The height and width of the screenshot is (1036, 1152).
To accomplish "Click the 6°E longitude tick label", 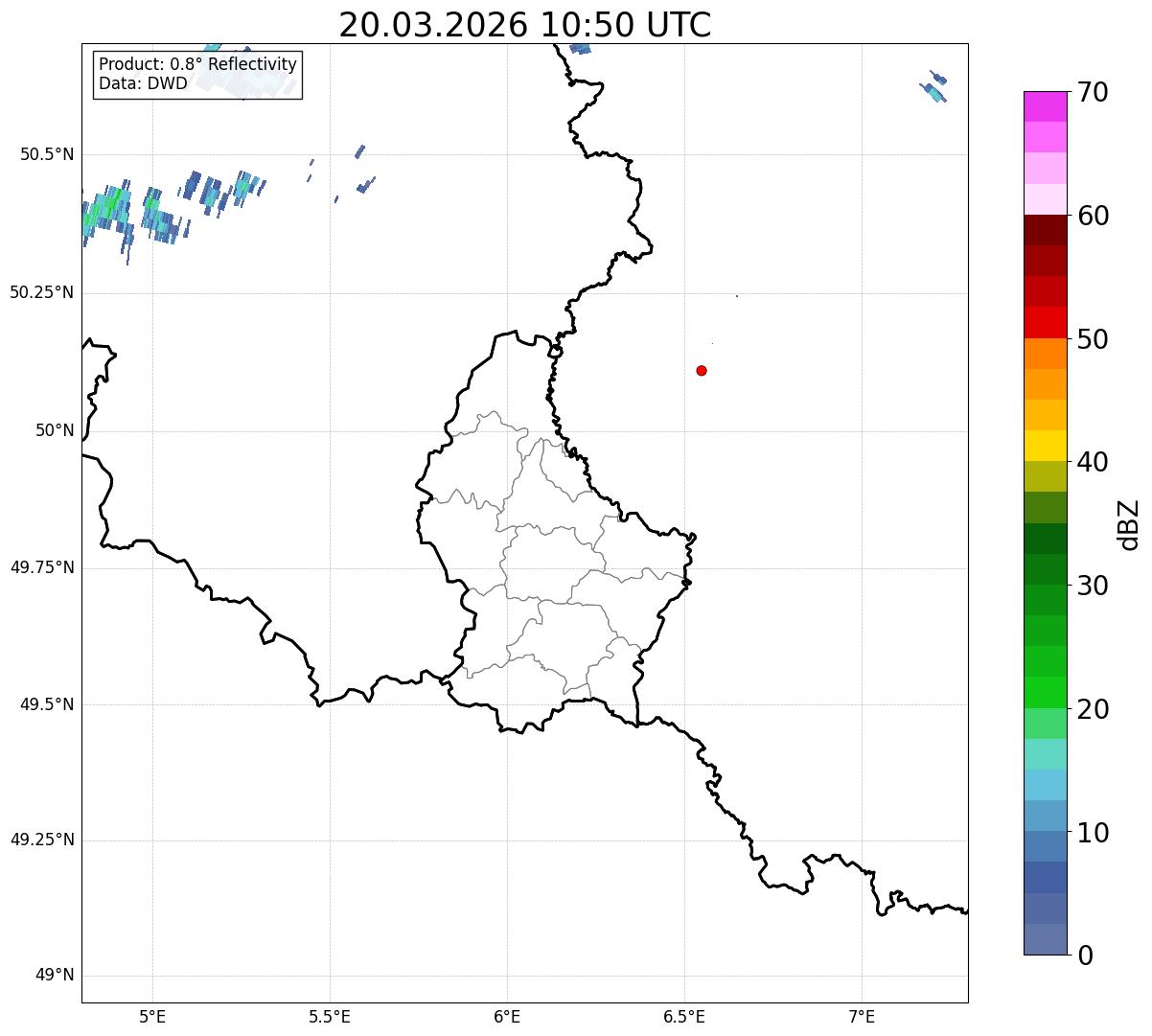I will [507, 1016].
